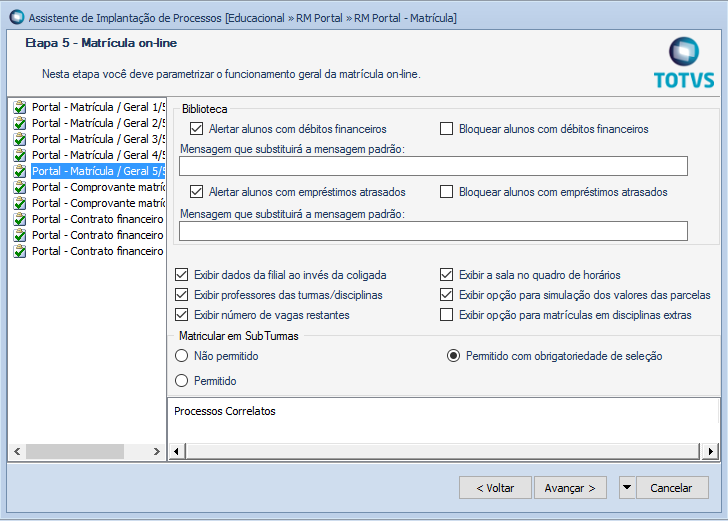Click the Biblioteca group label

[x=205, y=109]
